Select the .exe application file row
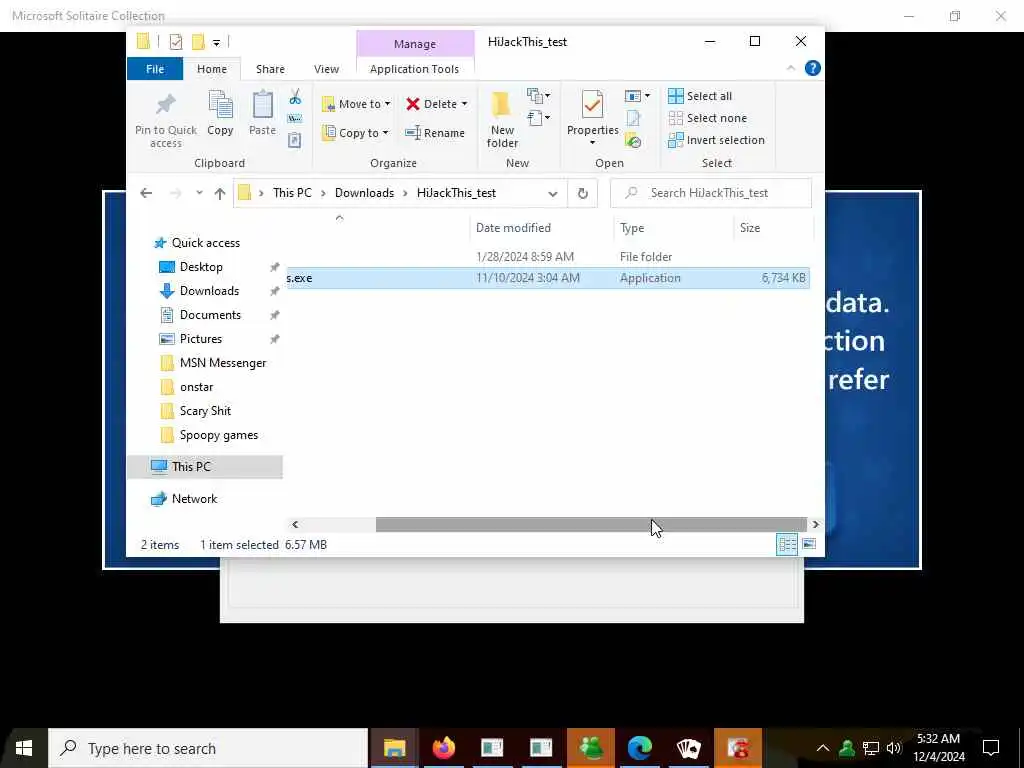The image size is (1024, 768). point(548,278)
